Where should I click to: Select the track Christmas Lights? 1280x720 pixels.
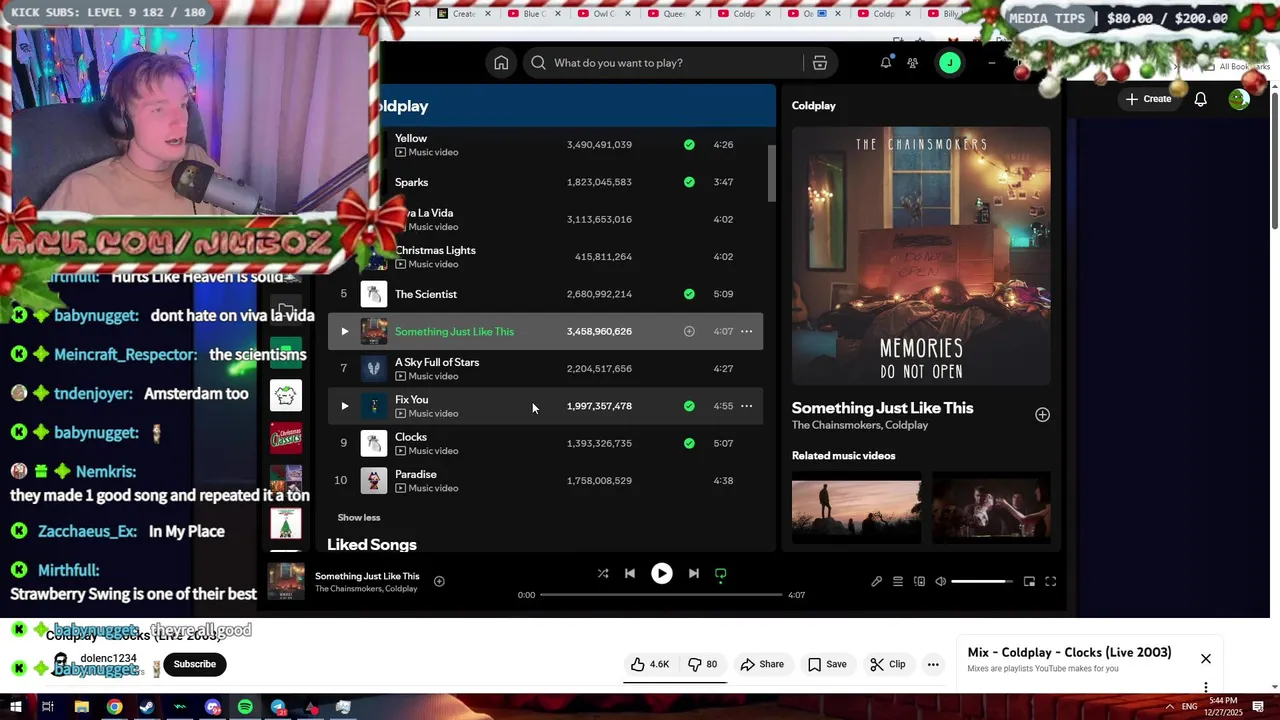click(x=435, y=250)
